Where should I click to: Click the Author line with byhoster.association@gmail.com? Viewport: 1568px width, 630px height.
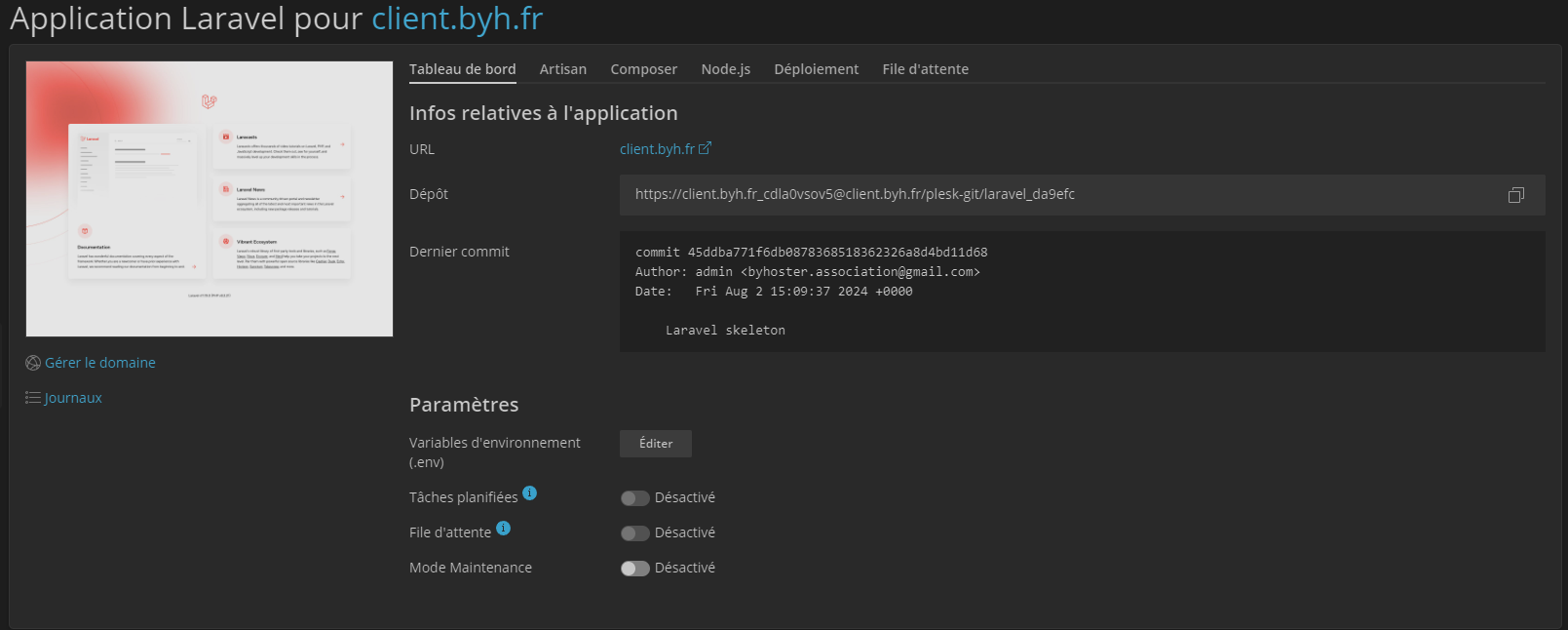808,272
